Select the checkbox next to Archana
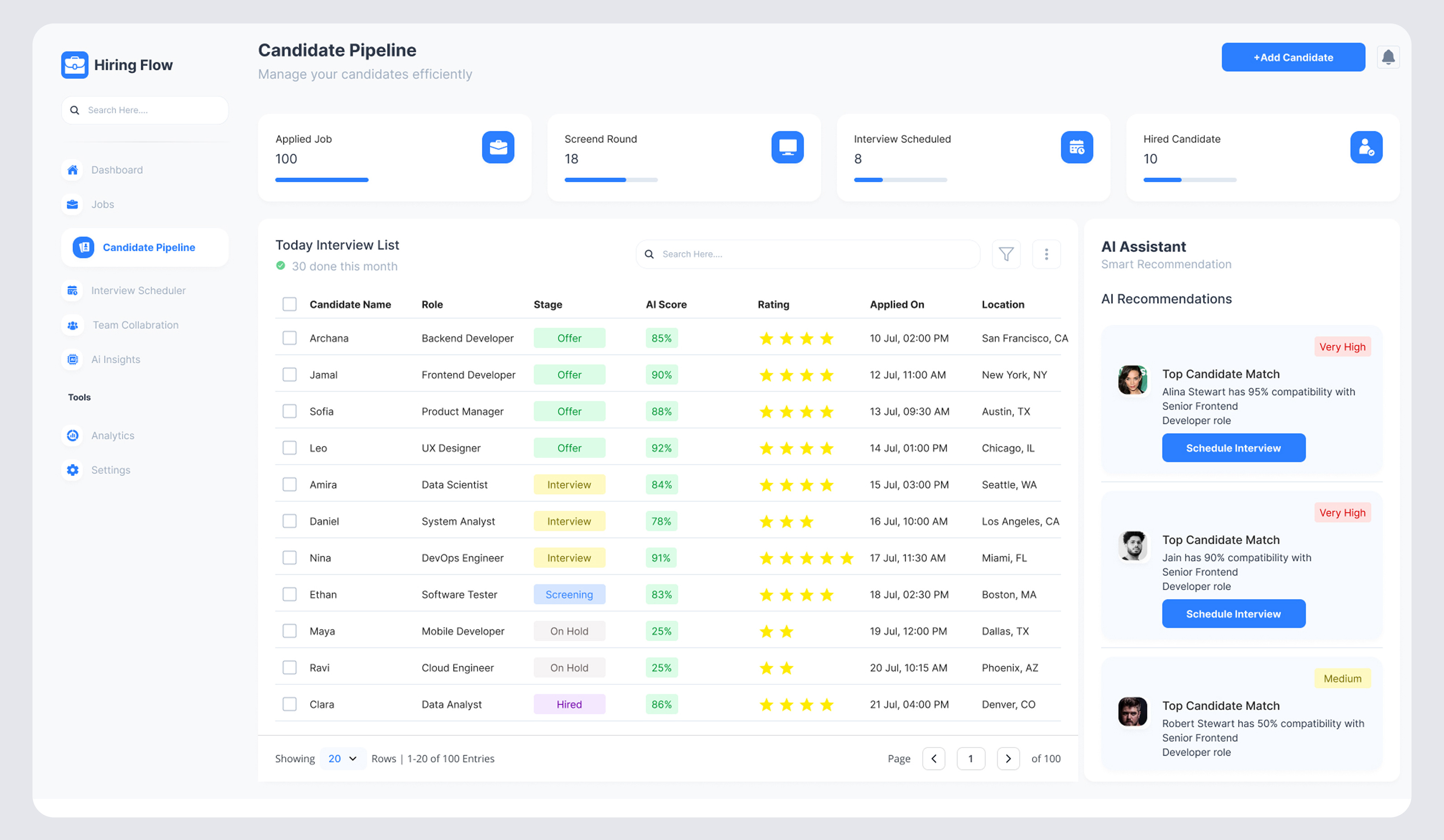 (x=289, y=338)
